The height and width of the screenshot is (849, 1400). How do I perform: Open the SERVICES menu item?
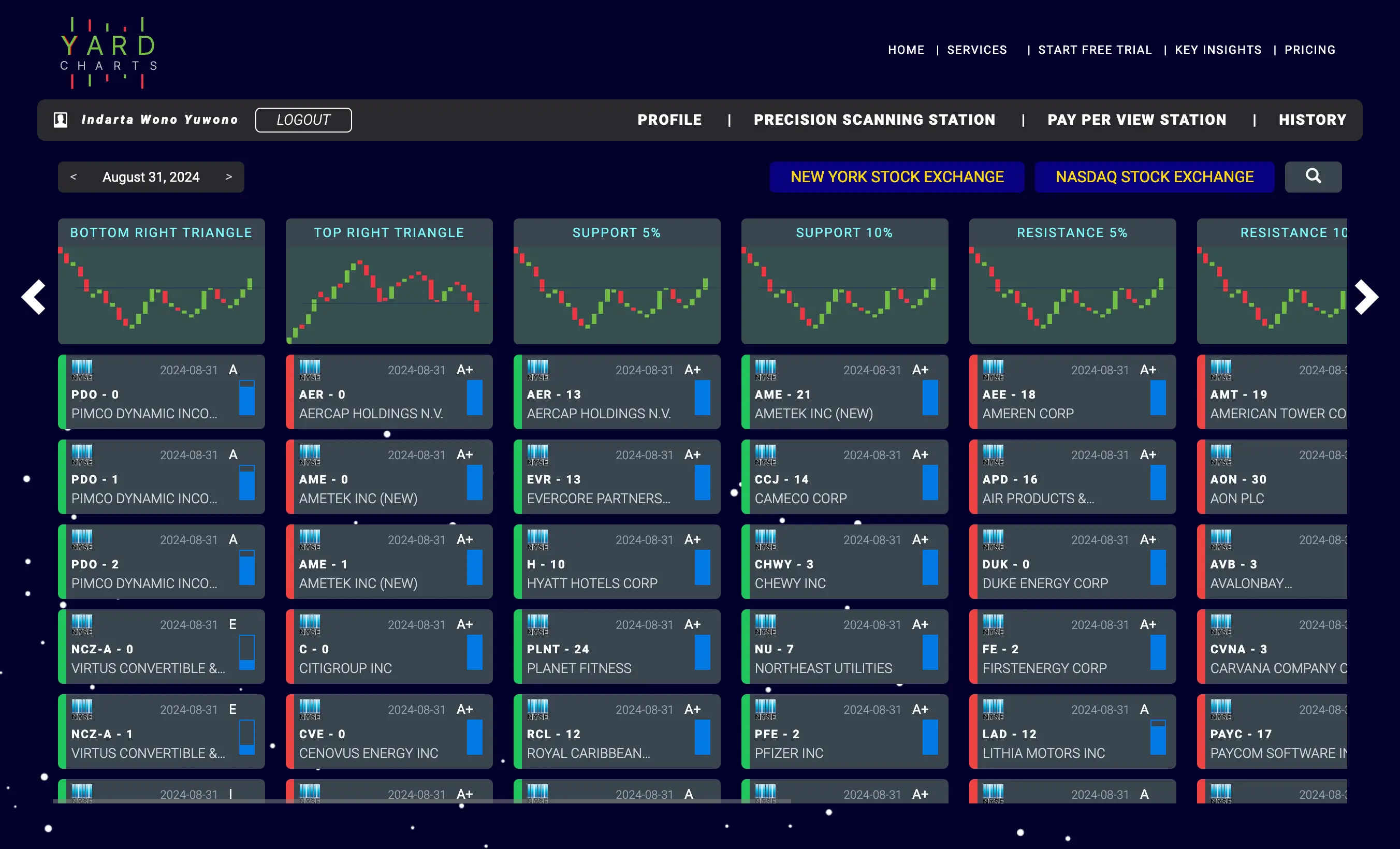pyautogui.click(x=976, y=50)
